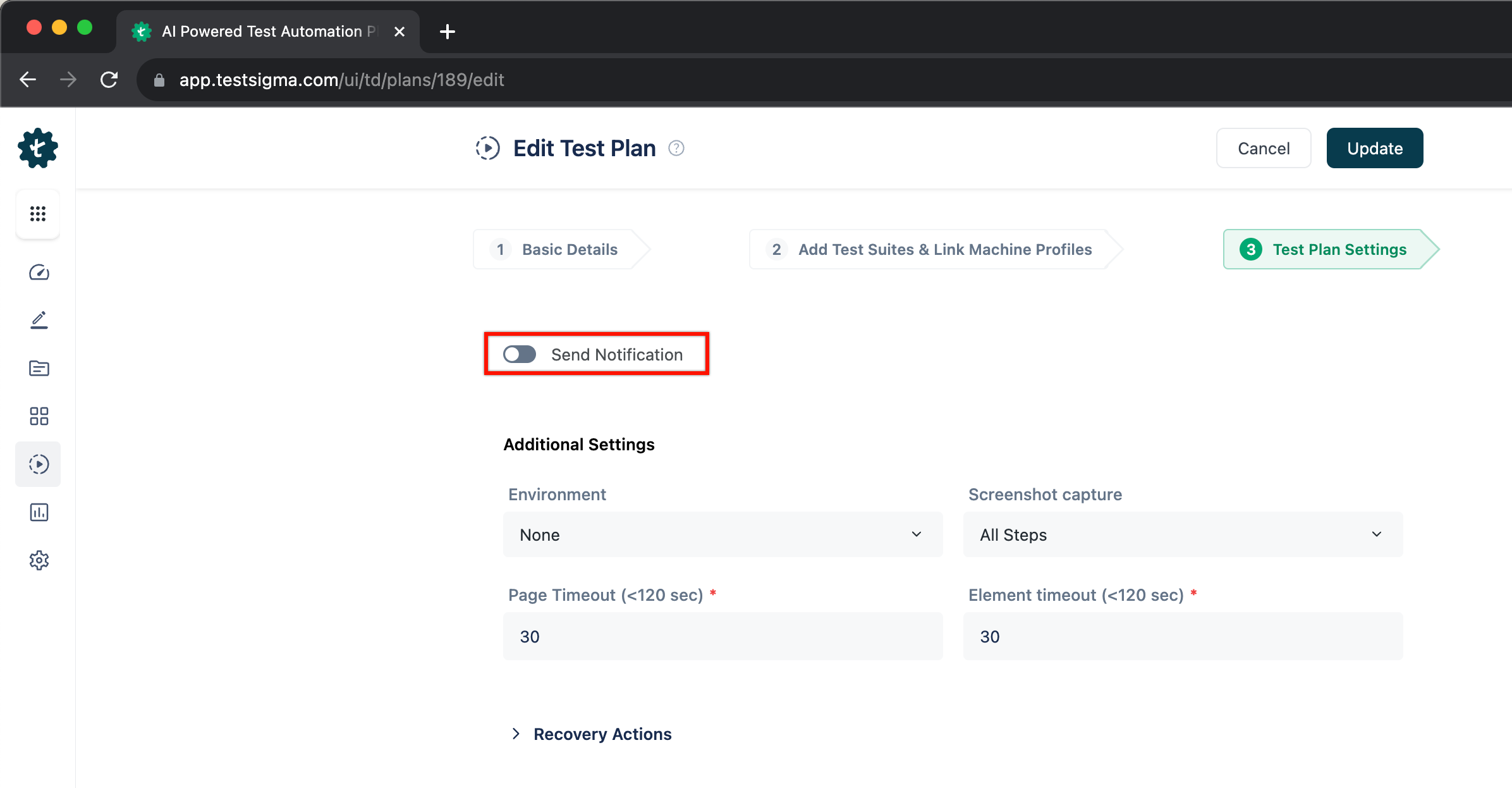Click the Cancel button
This screenshot has width=1512, height=788.
[1264, 148]
